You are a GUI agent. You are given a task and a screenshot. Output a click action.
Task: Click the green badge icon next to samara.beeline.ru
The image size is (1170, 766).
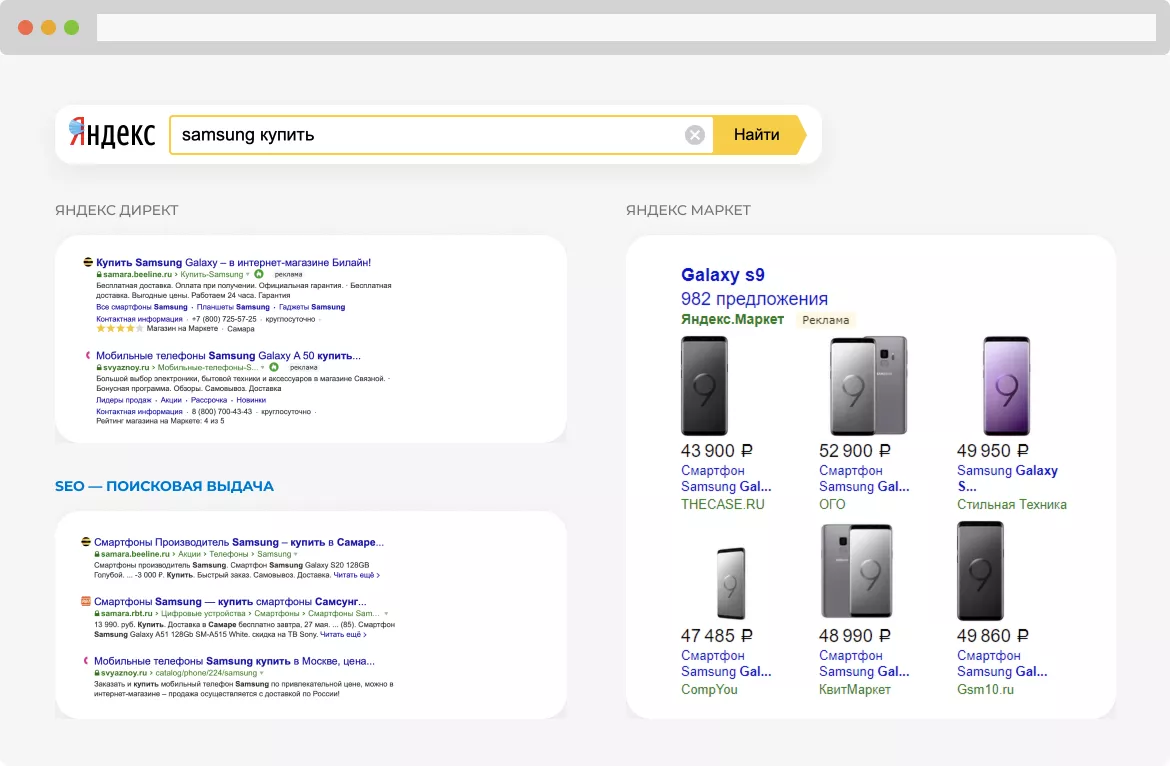[x=258, y=274]
